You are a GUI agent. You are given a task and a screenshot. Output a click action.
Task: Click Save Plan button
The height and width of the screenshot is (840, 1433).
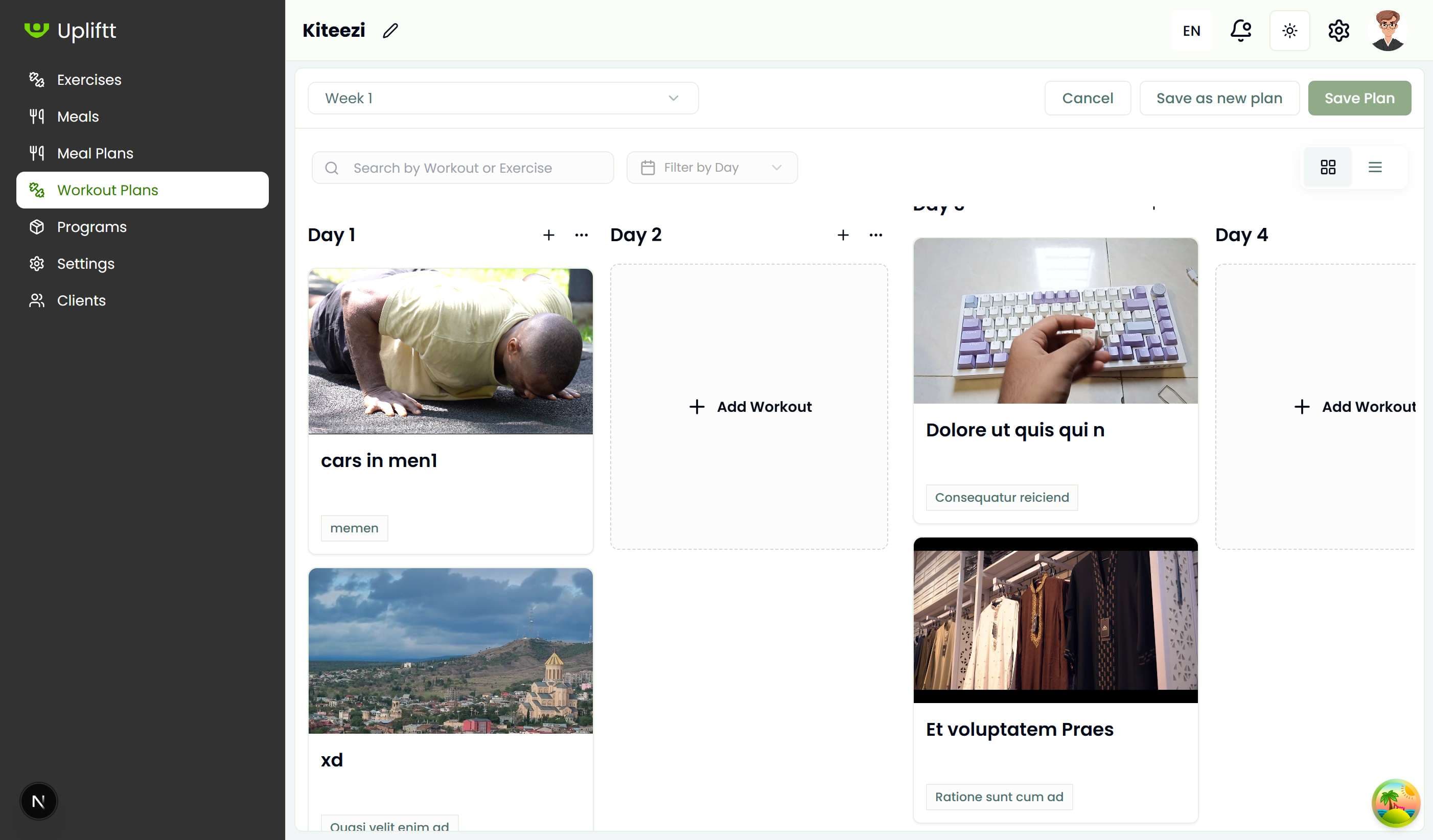1359,98
